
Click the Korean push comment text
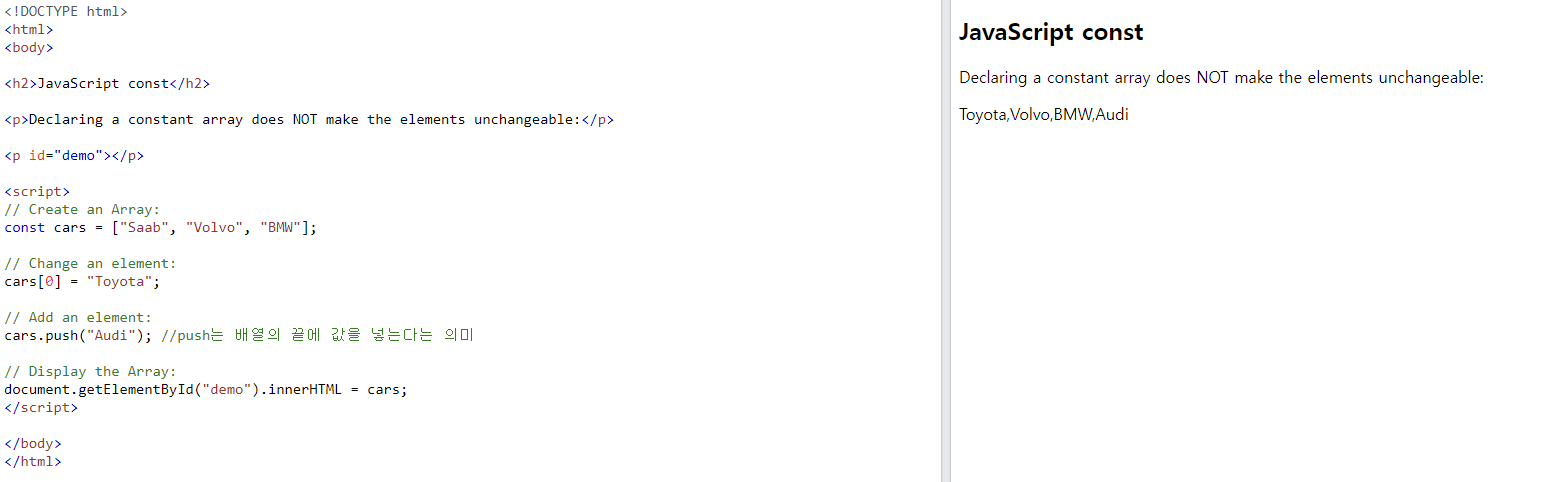[x=317, y=335]
